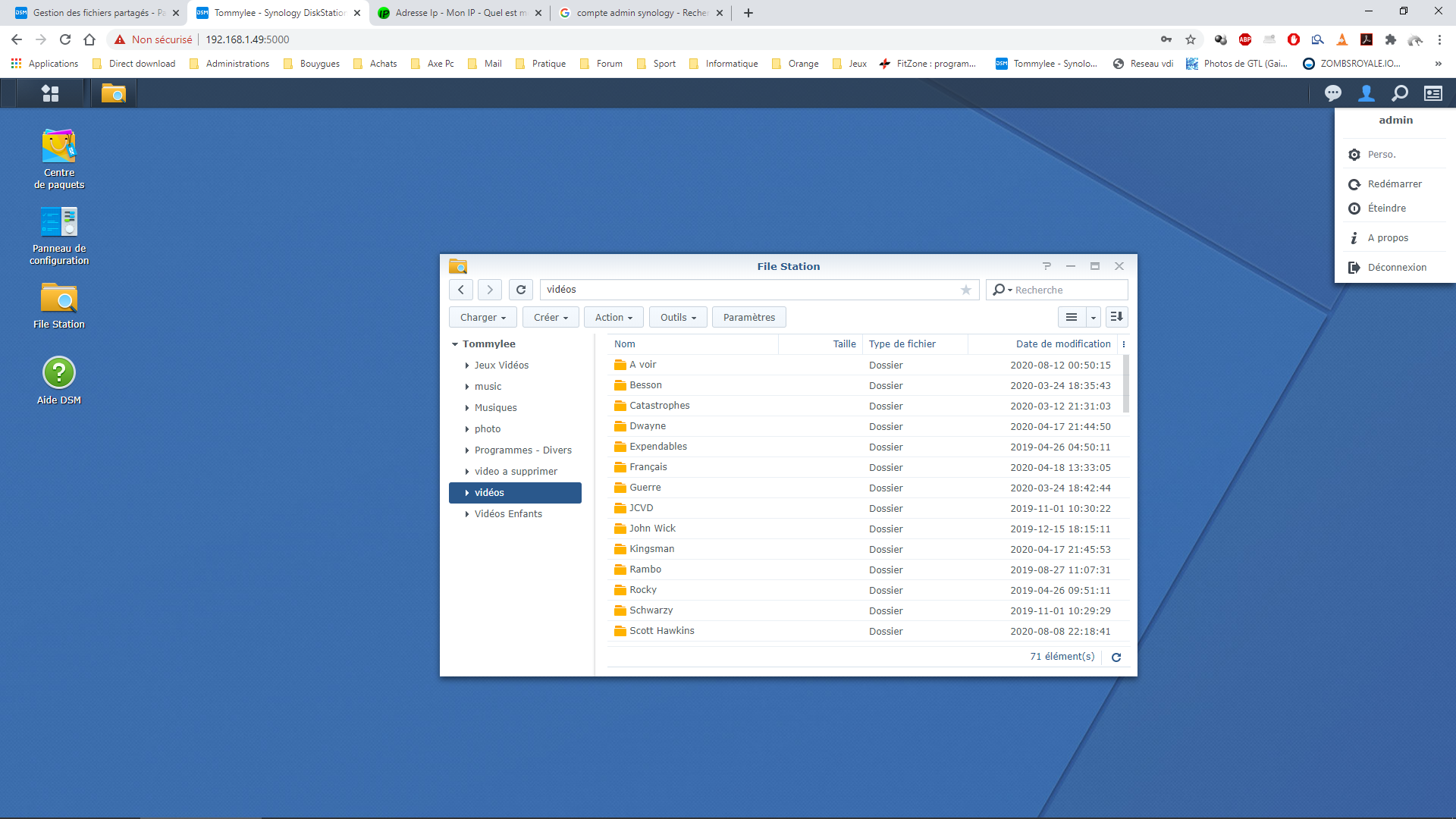Open Outils dropdown menu
1456x819 pixels.
point(678,317)
